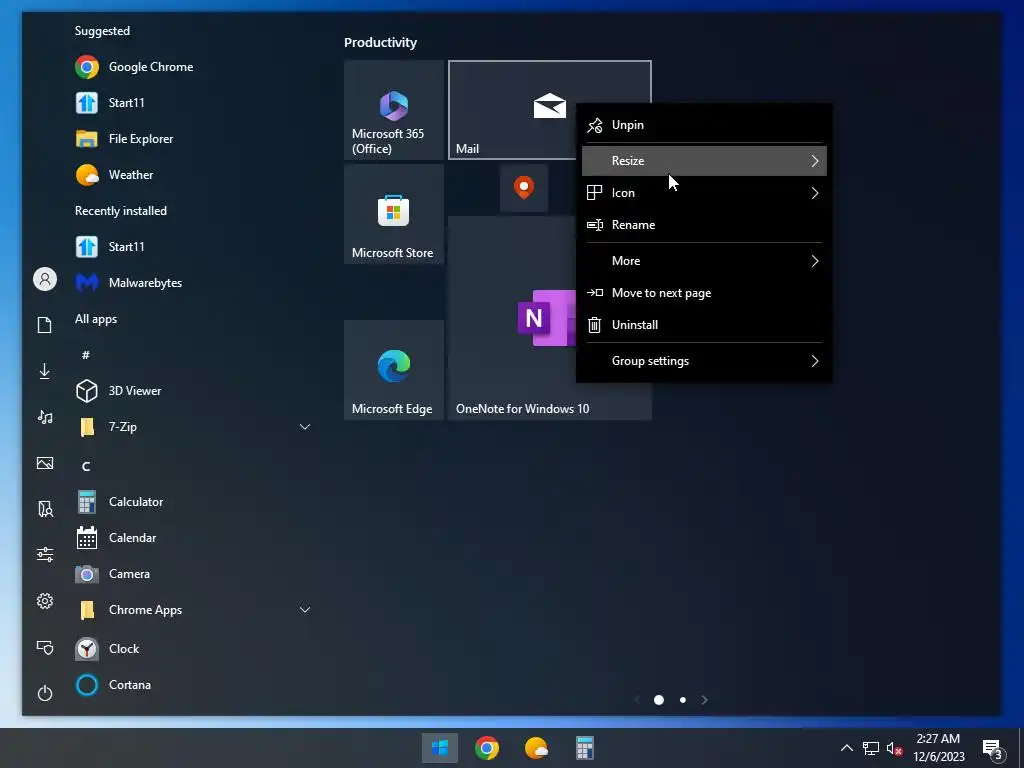Go to previous tile page arrow

[637, 700]
